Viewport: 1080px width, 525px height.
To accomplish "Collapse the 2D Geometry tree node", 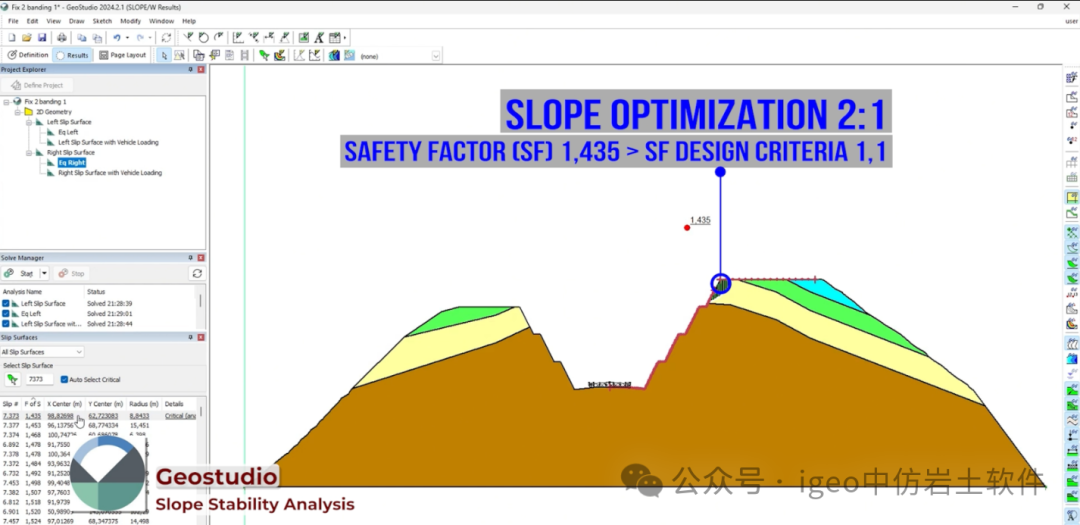I will (x=18, y=112).
